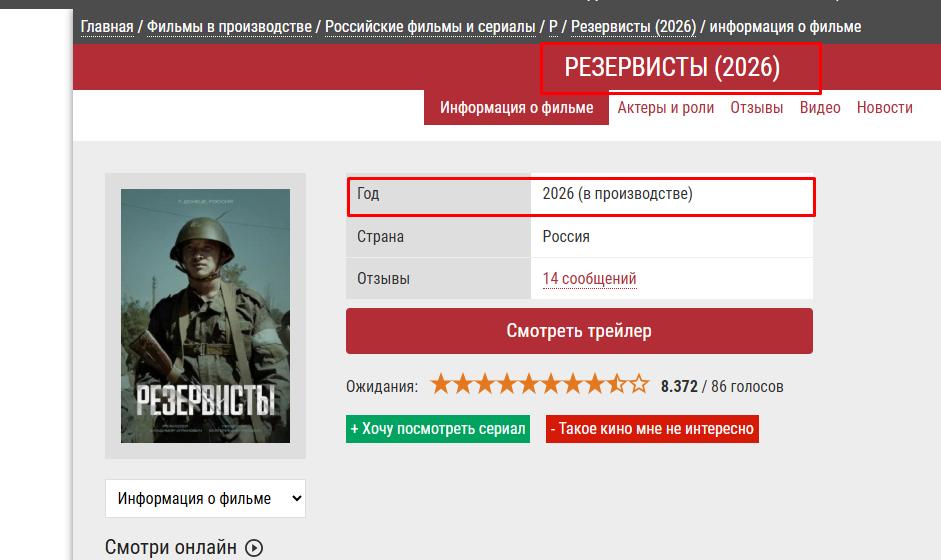Click the Резервисты (2026) breadcrumb link
This screenshot has width=941, height=560.
(633, 26)
